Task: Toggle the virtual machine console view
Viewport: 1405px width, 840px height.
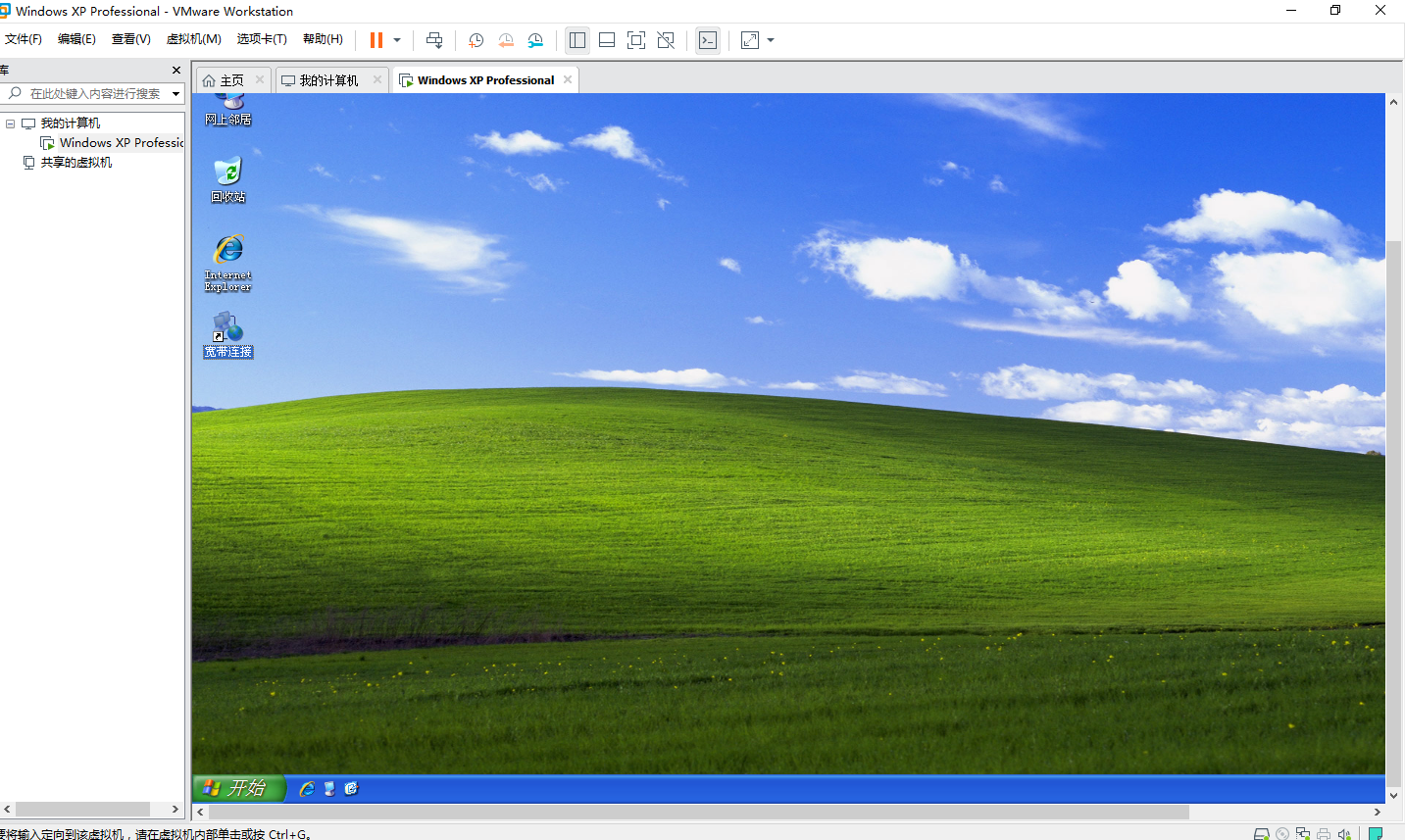Action: tap(708, 40)
